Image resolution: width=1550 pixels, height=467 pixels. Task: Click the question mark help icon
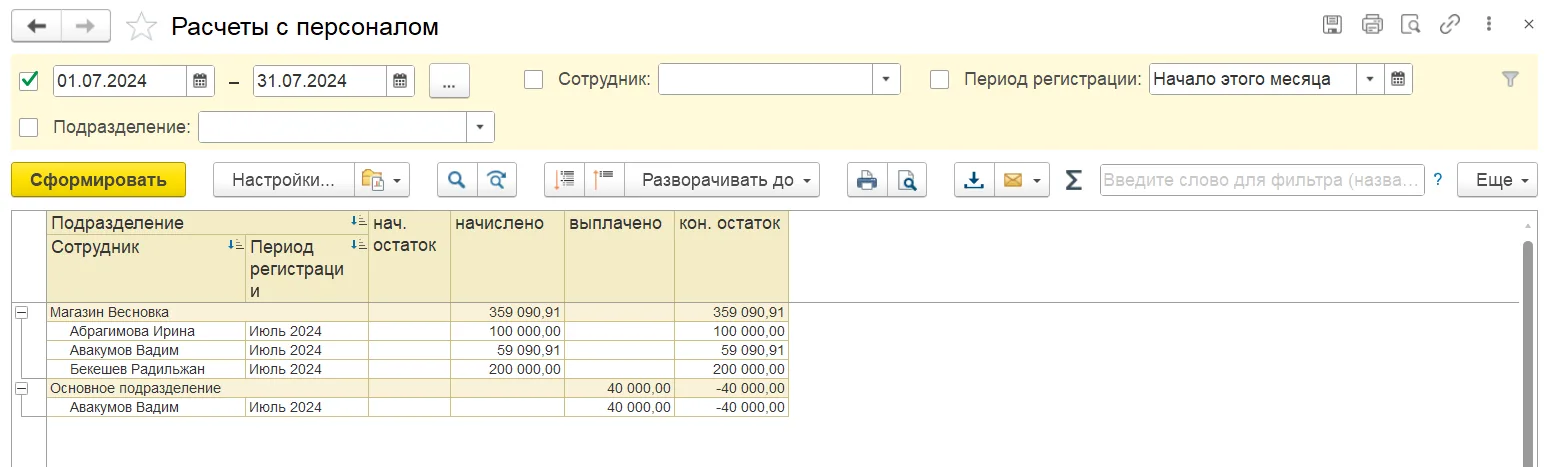1438,180
